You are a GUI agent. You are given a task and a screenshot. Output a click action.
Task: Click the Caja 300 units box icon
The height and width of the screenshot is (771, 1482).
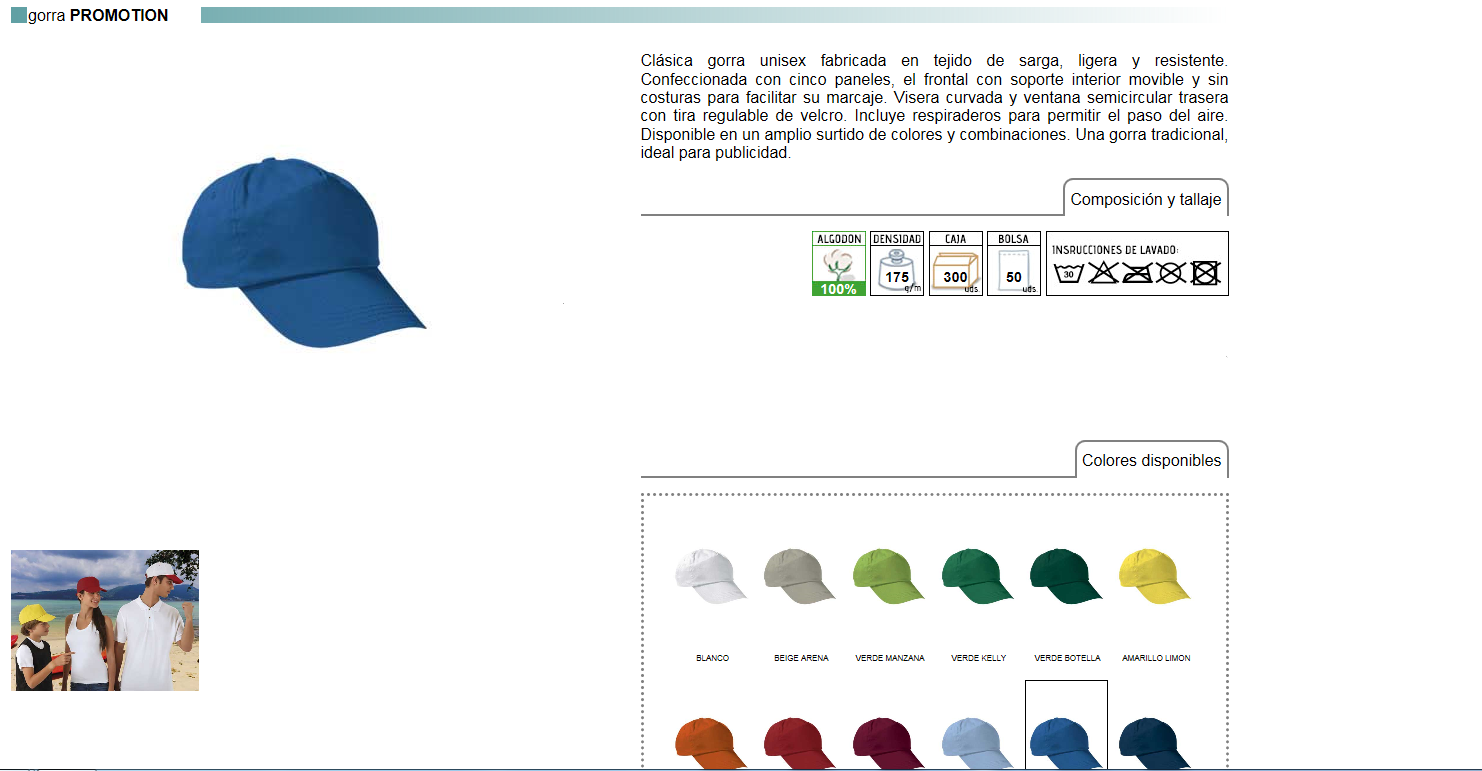(955, 264)
